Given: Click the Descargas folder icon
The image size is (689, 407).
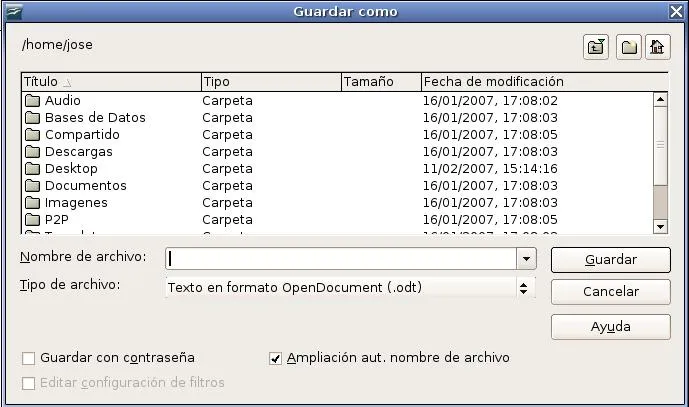Looking at the screenshot, I should 32,152.
